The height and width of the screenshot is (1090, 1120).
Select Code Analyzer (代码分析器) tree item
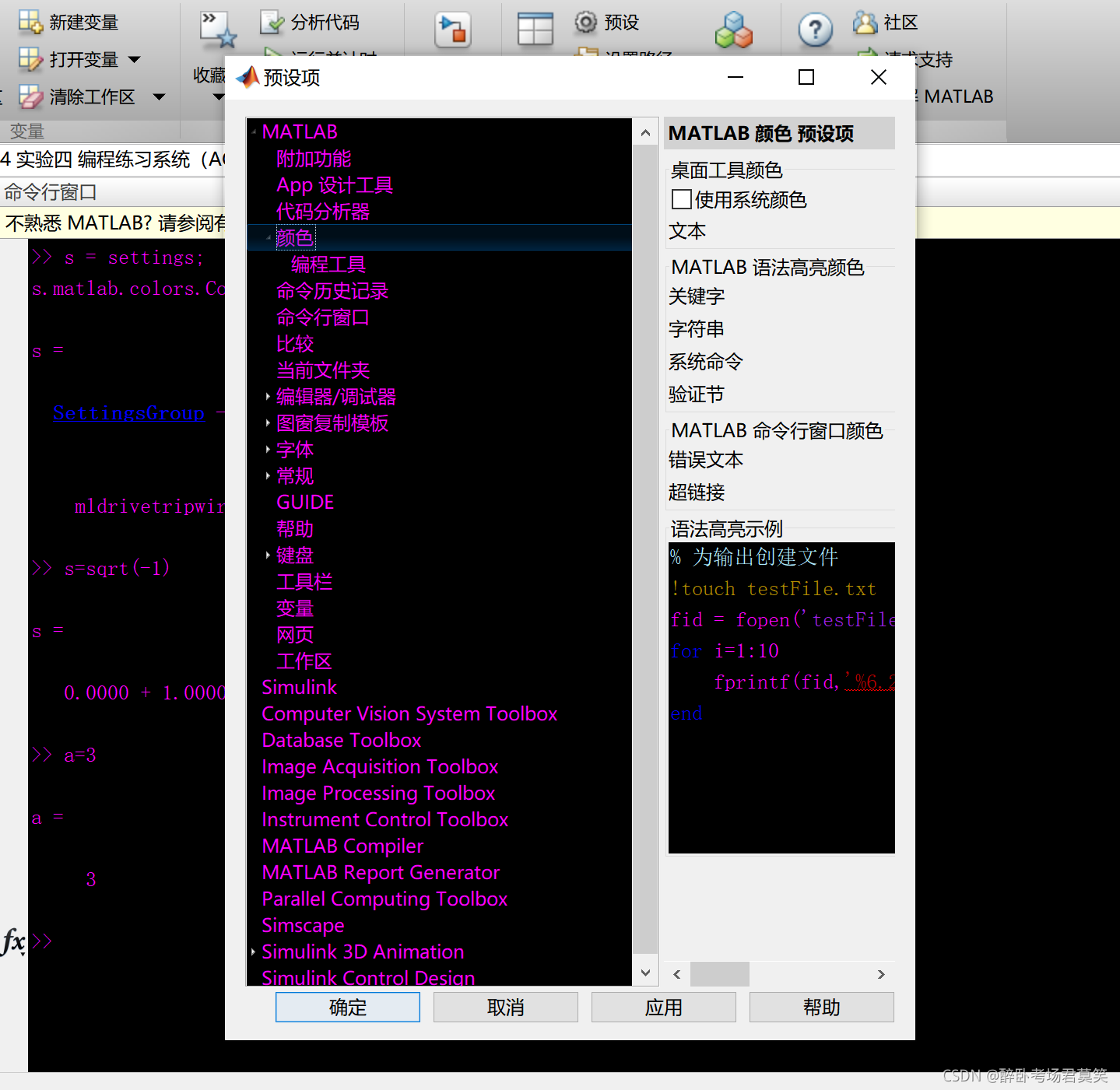tap(323, 212)
